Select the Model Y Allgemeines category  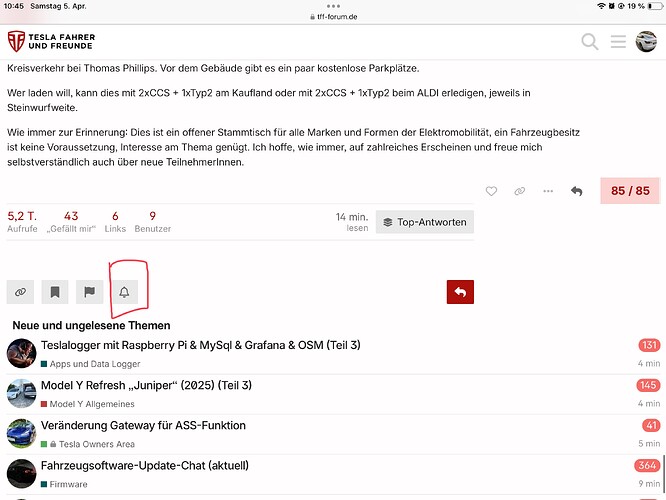tap(87, 404)
